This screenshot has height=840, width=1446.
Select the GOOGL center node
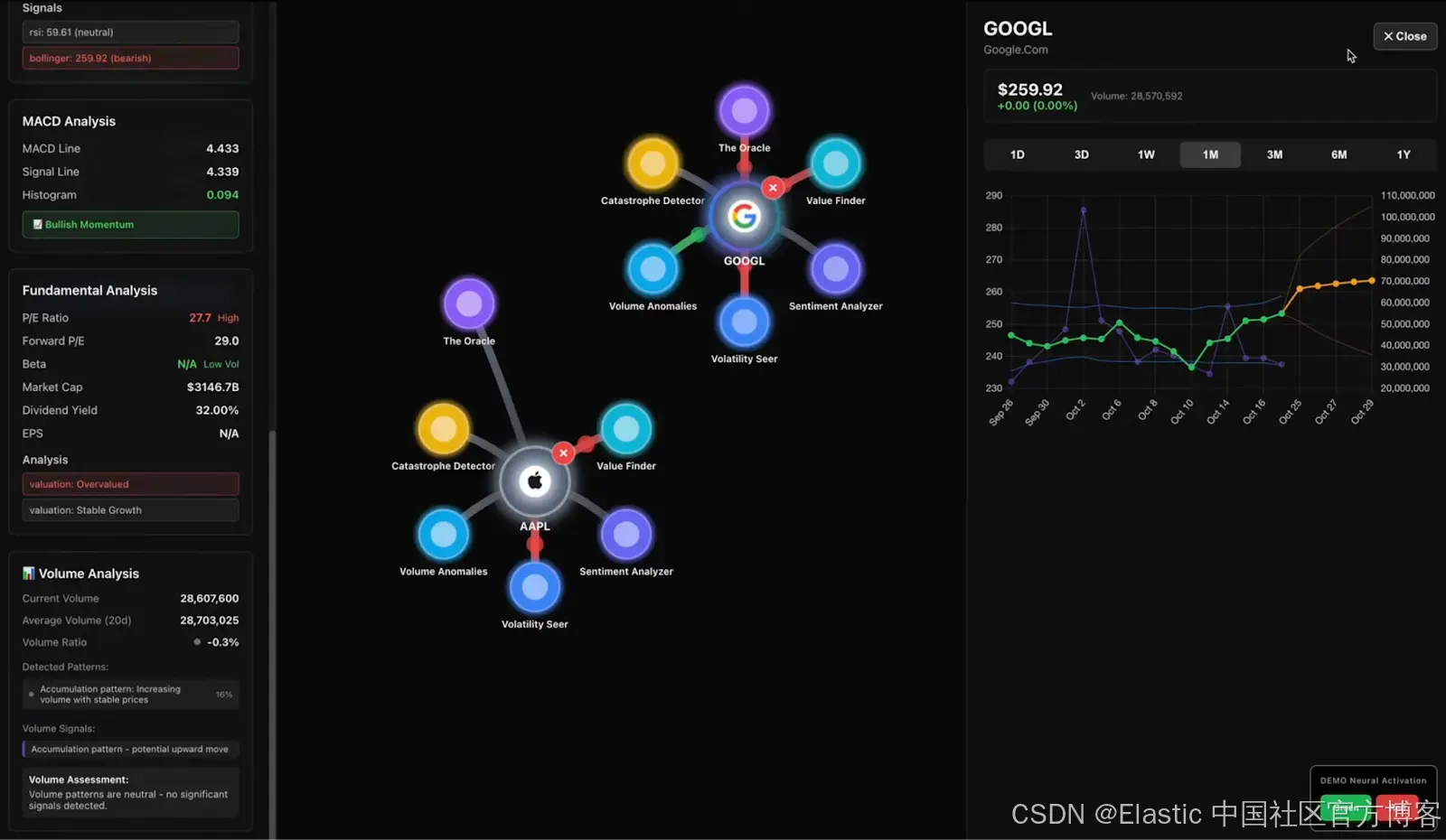click(744, 216)
